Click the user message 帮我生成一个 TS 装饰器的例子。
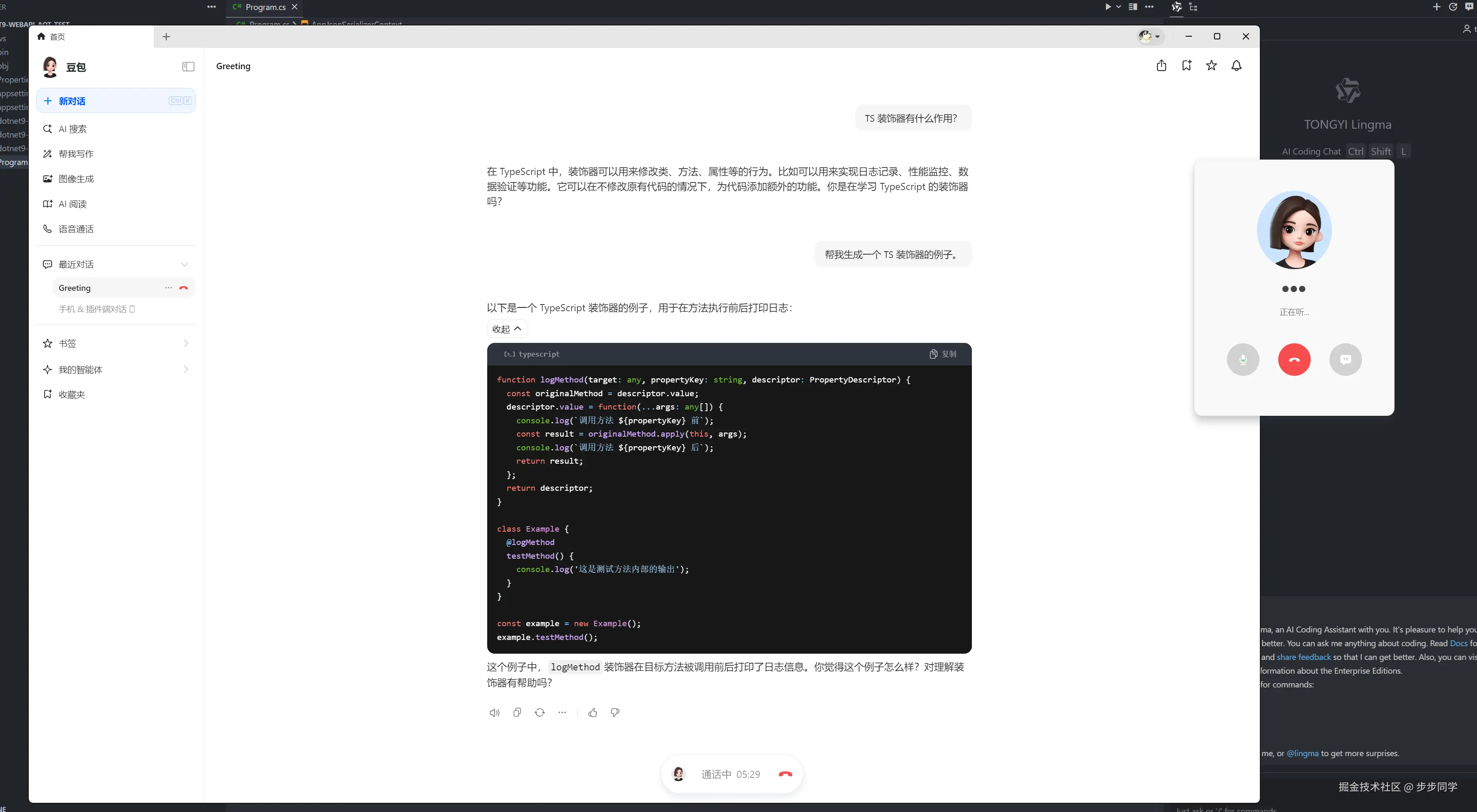The height and width of the screenshot is (812, 1477). [892, 255]
